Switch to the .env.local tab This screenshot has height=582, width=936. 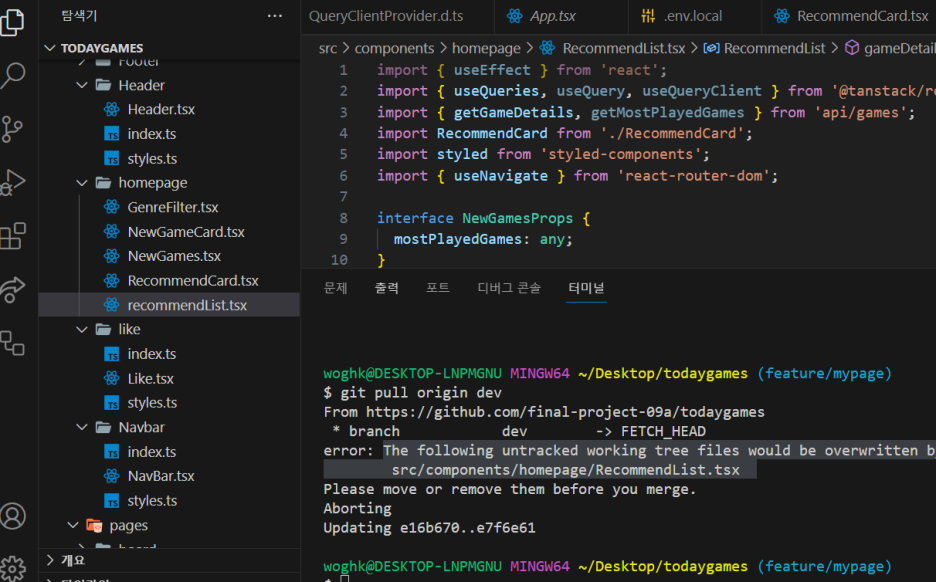[x=695, y=16]
